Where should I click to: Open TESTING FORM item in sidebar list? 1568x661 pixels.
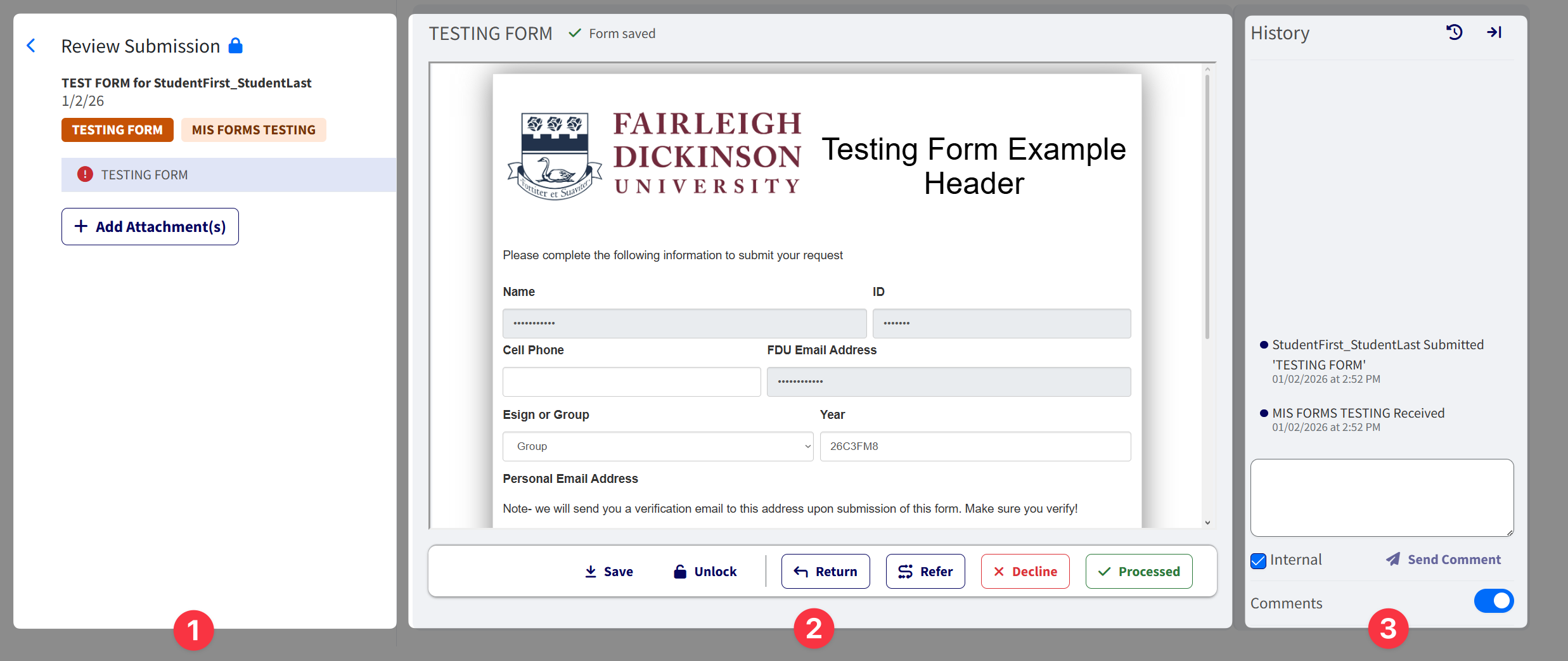(x=145, y=175)
